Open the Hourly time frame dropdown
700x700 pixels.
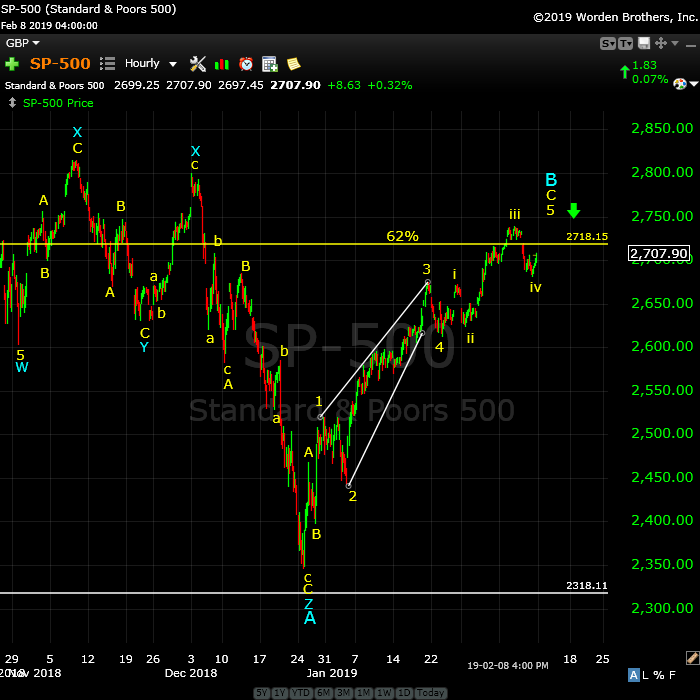click(150, 63)
